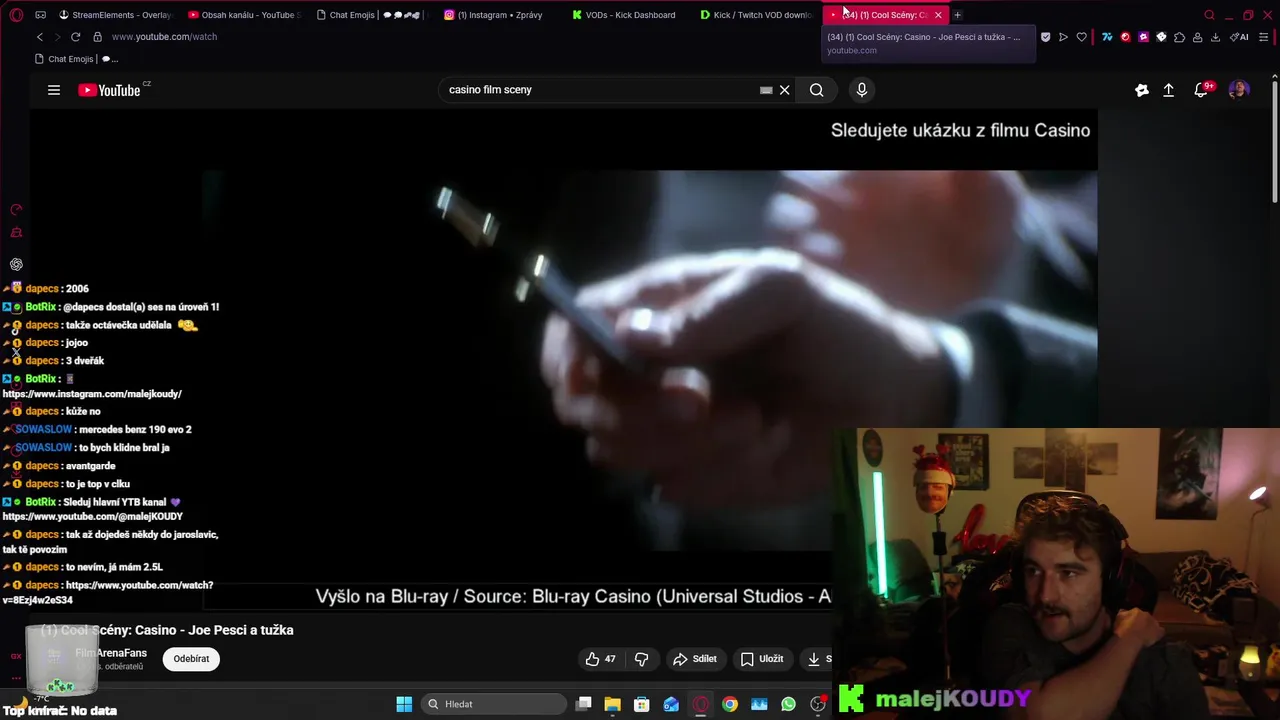Screen dimensions: 1280x720
Task: Open Outlook from the taskbar
Action: tap(671, 704)
